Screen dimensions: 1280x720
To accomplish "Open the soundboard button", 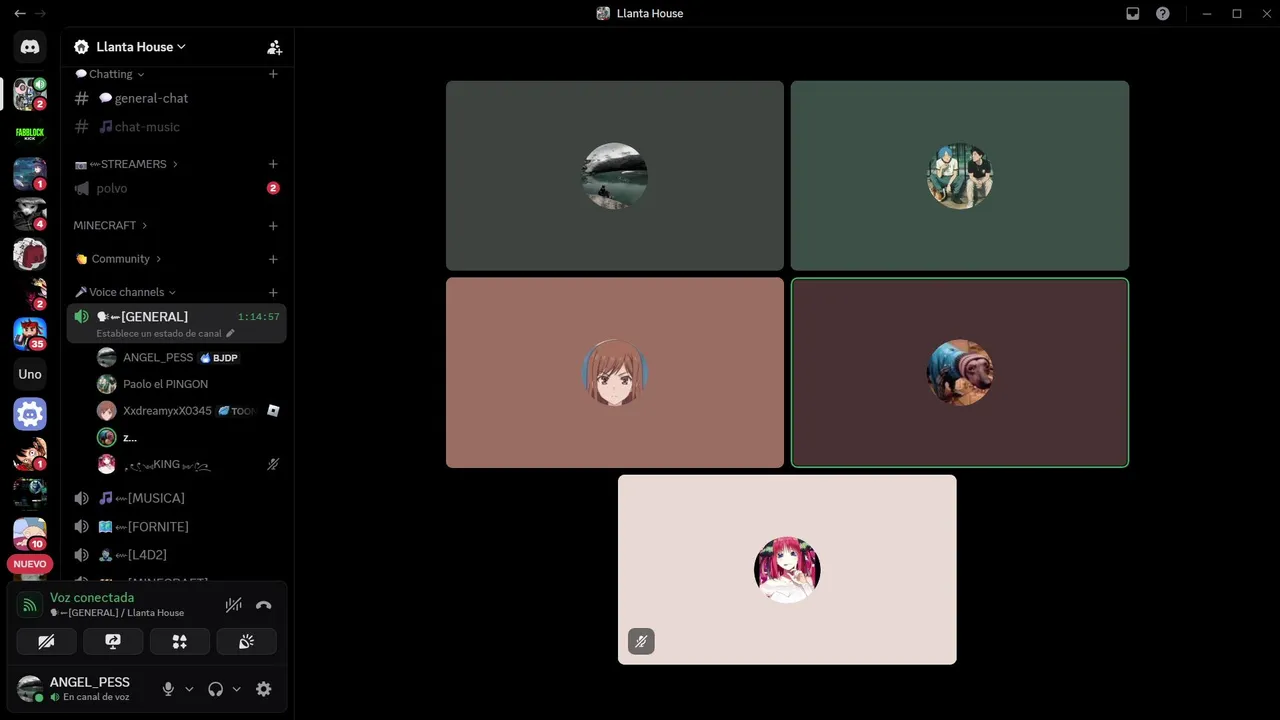I will (x=246, y=642).
